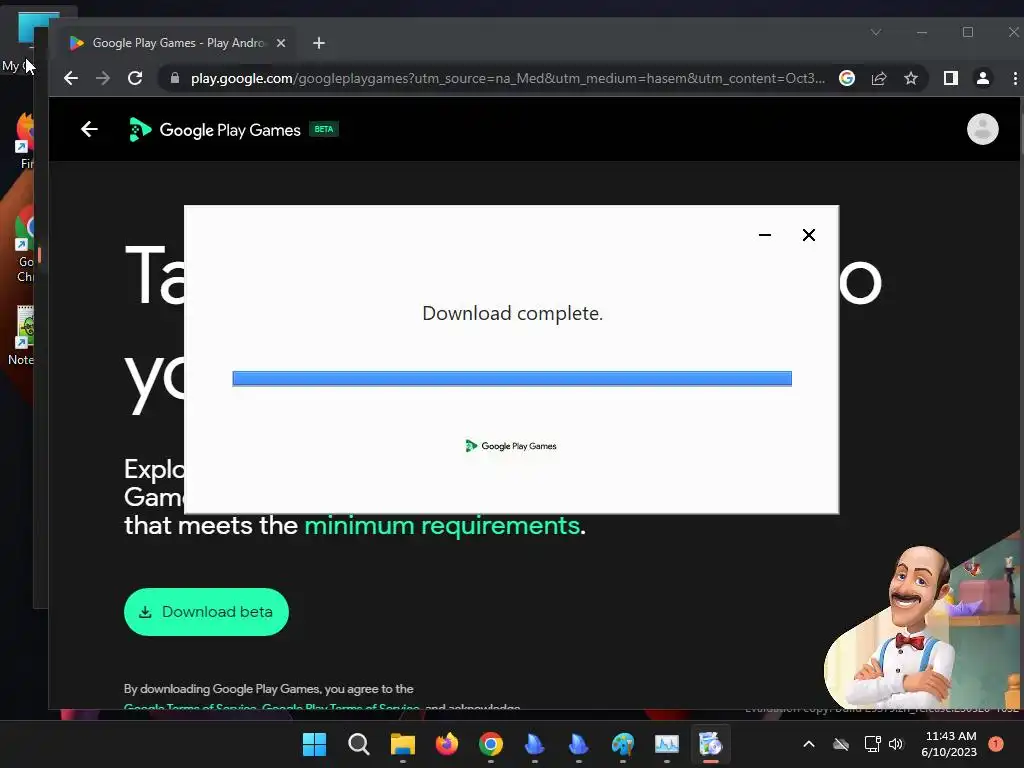View site info via the padlock icon
Screen dimensions: 1024x768
[x=174, y=78]
